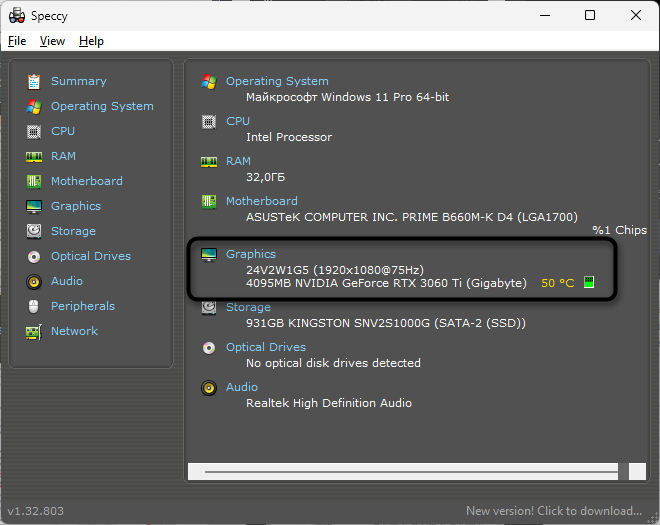The image size is (660, 525).
Task: Select Optical Drives in the sidebar list
Action: 91,256
